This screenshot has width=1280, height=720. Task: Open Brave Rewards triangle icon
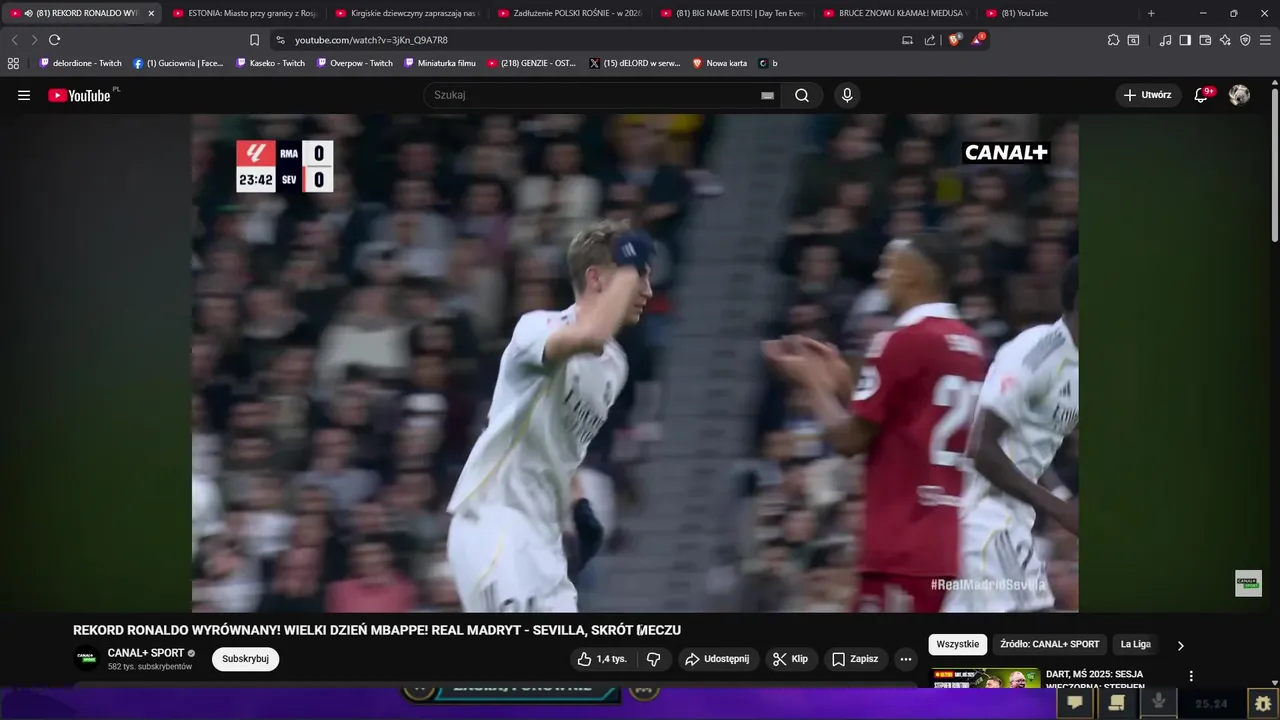[978, 40]
